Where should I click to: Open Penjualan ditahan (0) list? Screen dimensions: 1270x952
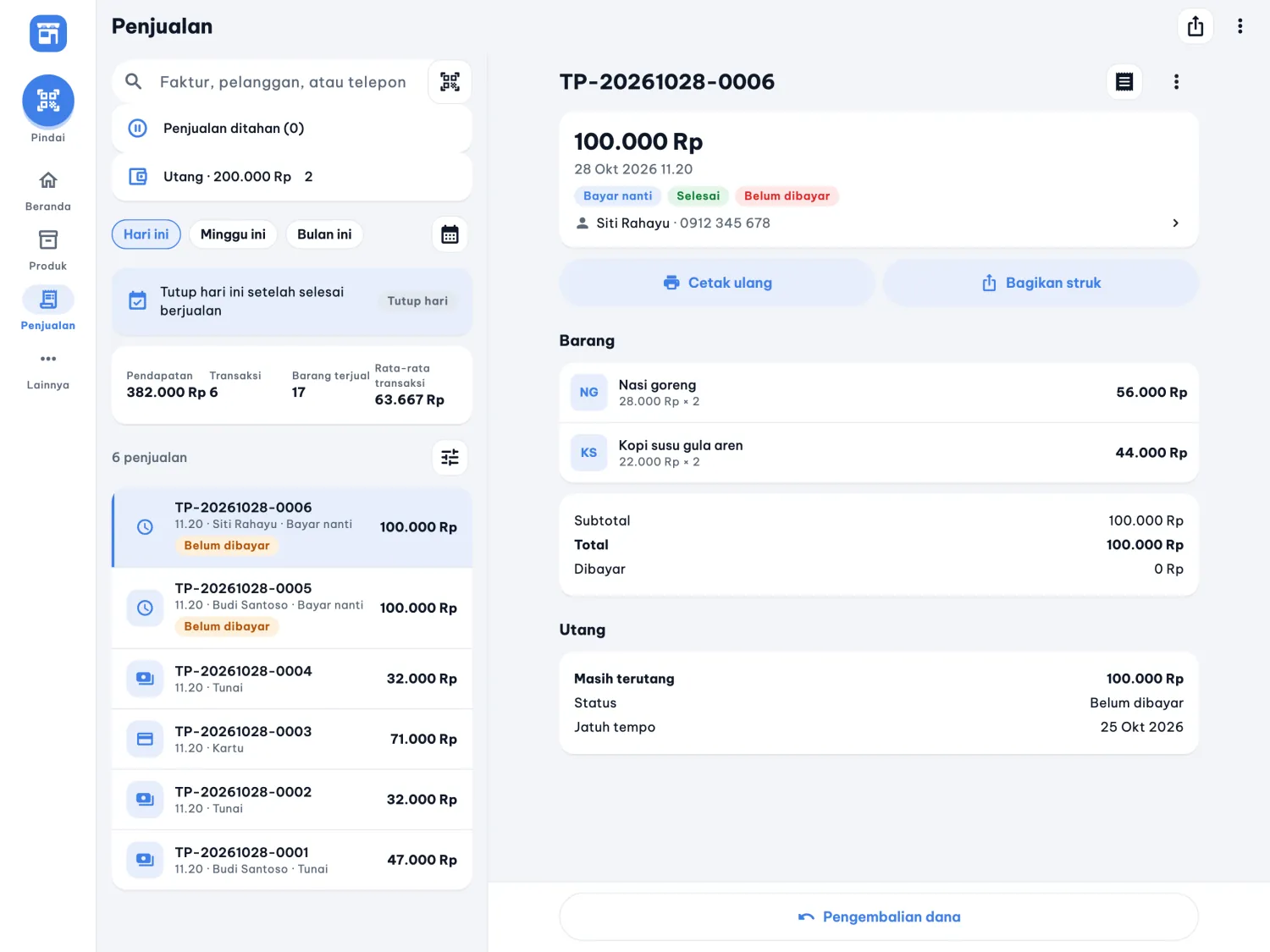291,129
